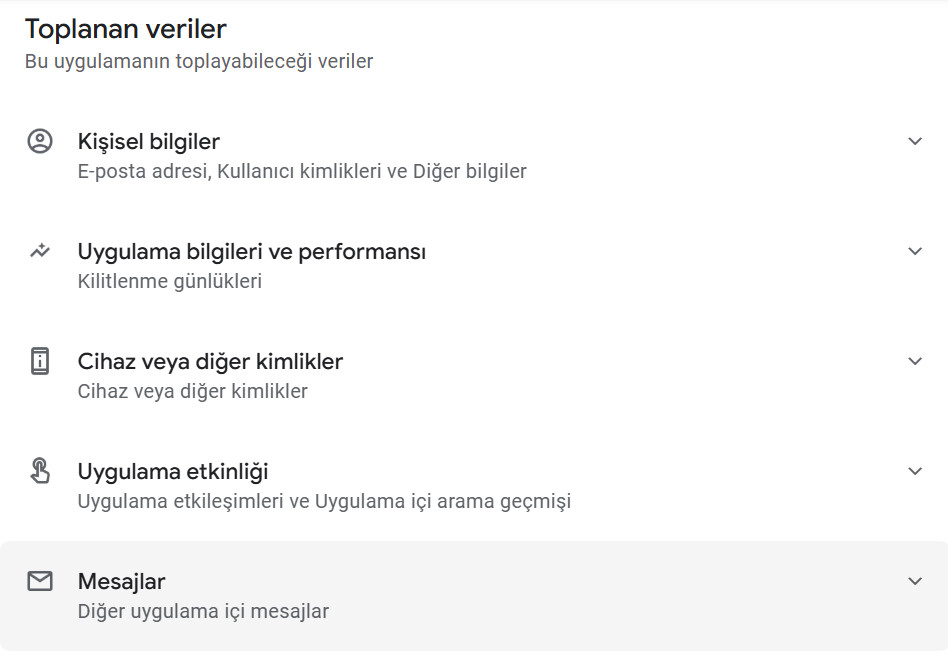Select the Kişisel bilgiler heading
This screenshot has width=948, height=672.
pyautogui.click(x=149, y=141)
